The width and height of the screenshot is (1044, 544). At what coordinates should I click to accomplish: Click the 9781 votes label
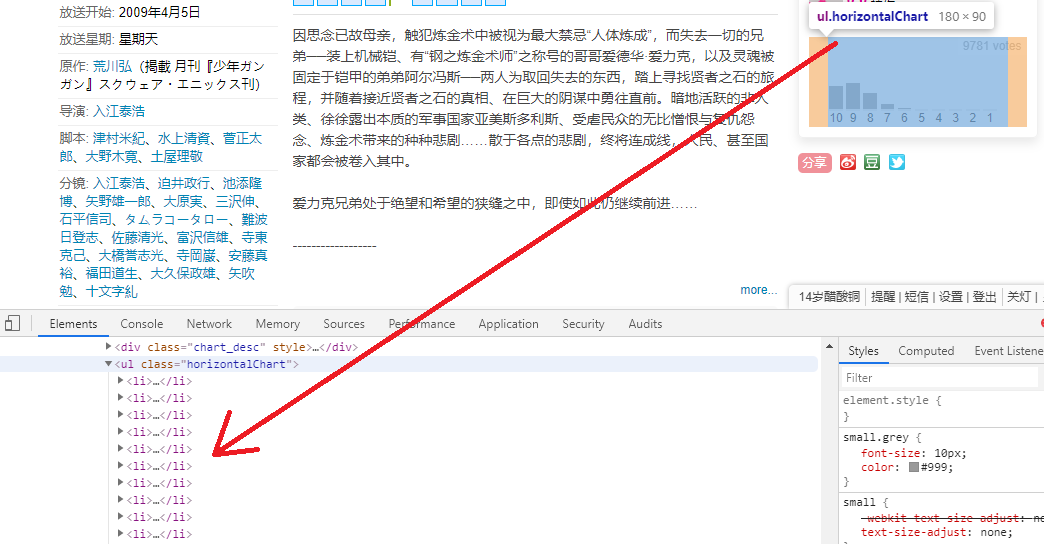coord(991,46)
